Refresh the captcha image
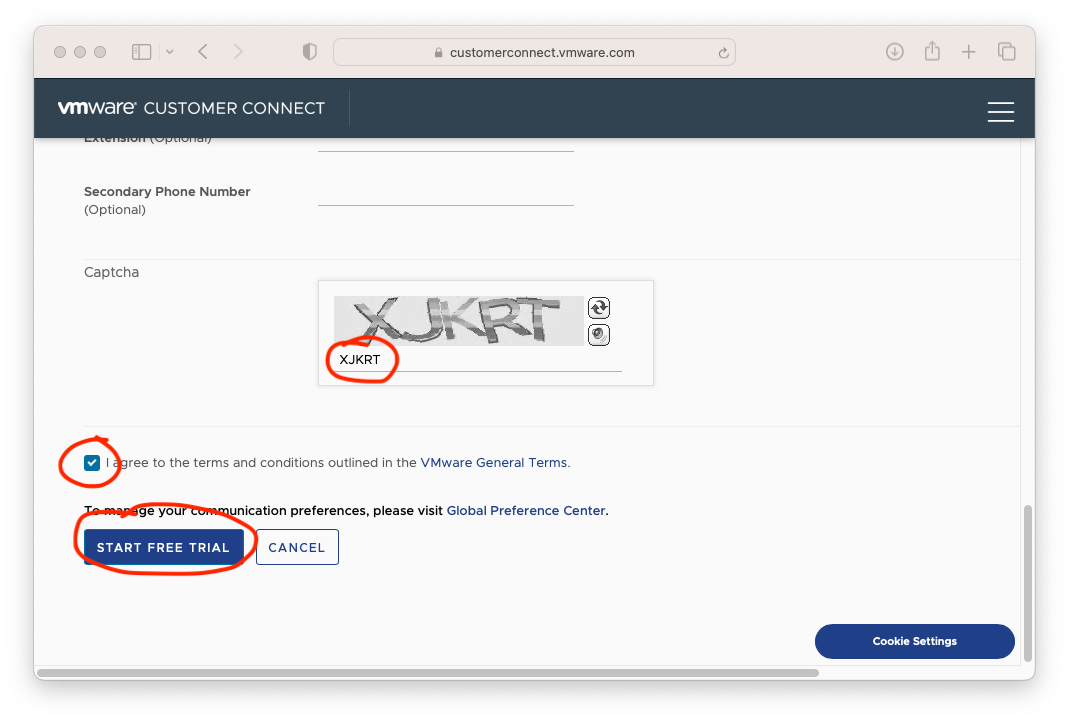 598,308
